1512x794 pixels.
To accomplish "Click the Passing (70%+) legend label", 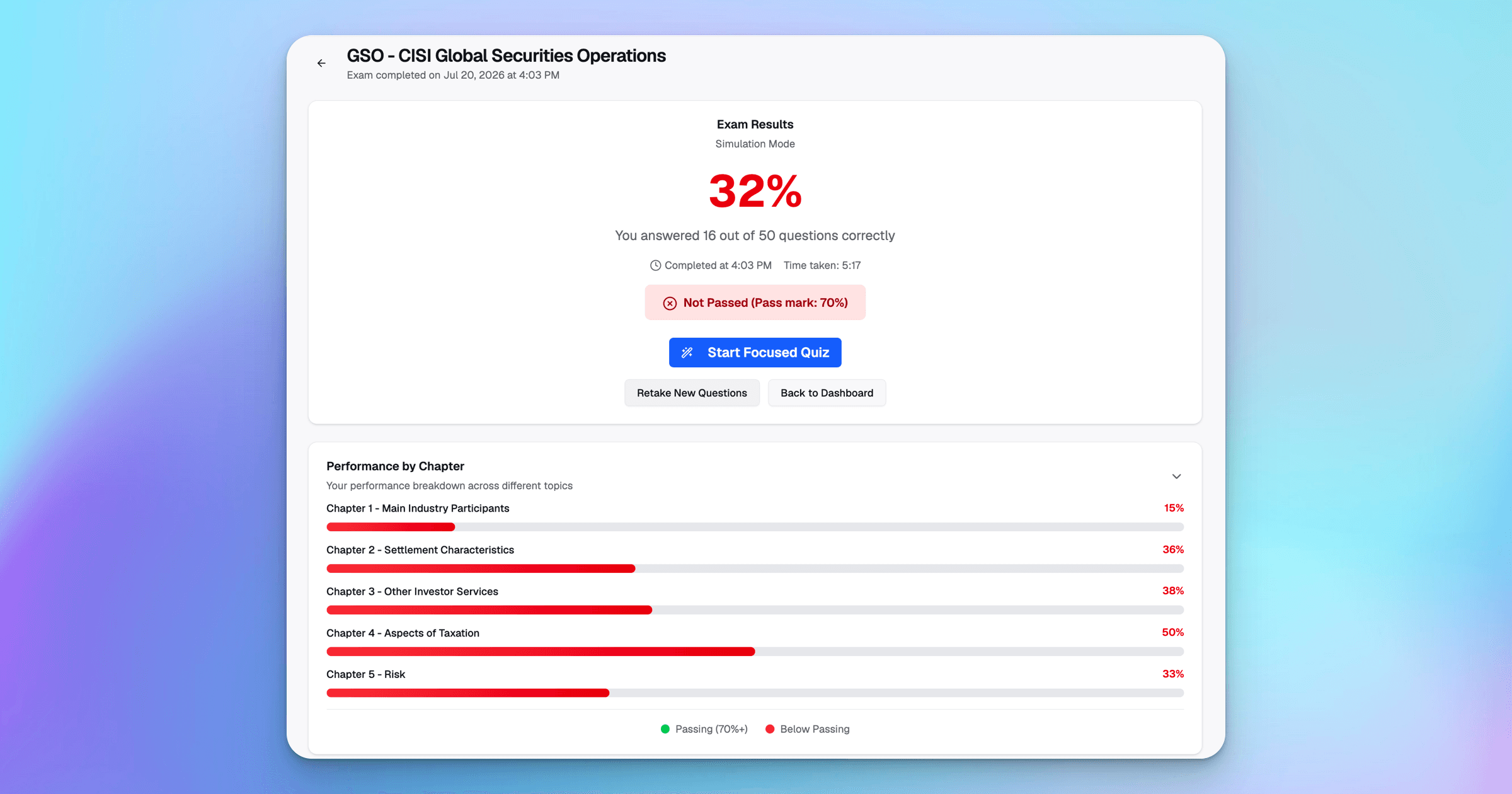I will pos(711,729).
